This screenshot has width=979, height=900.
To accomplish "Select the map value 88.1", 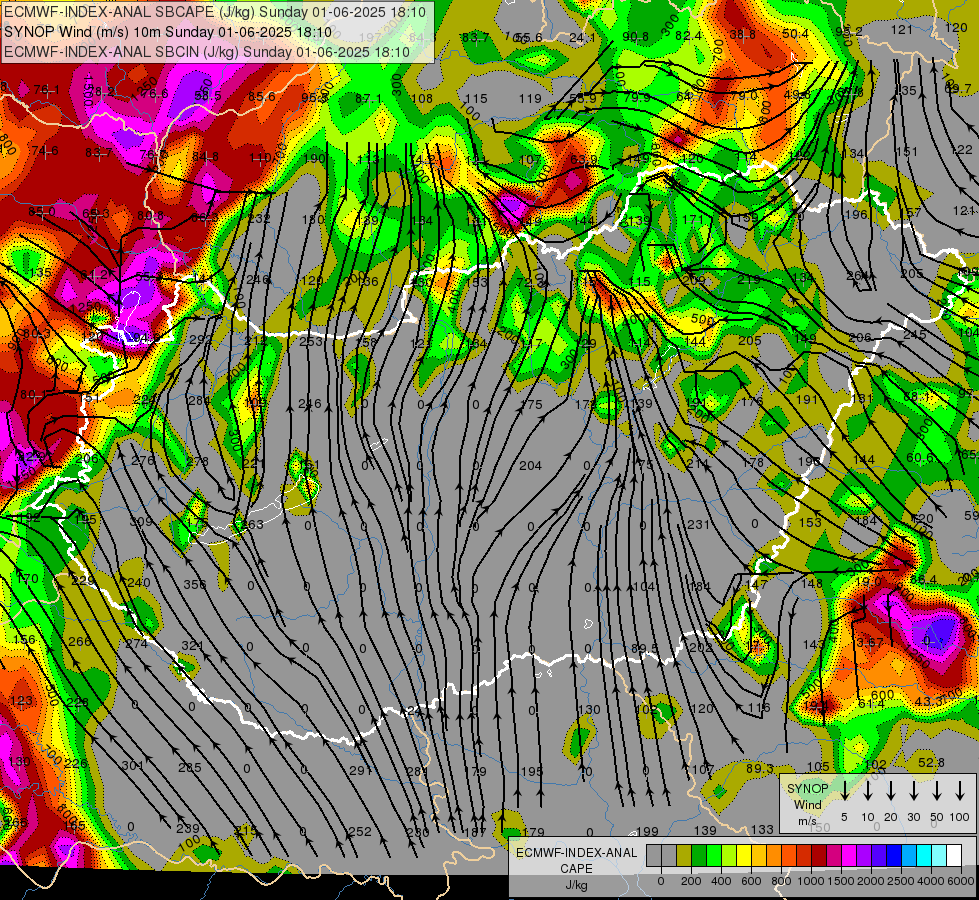I will (917, 397).
